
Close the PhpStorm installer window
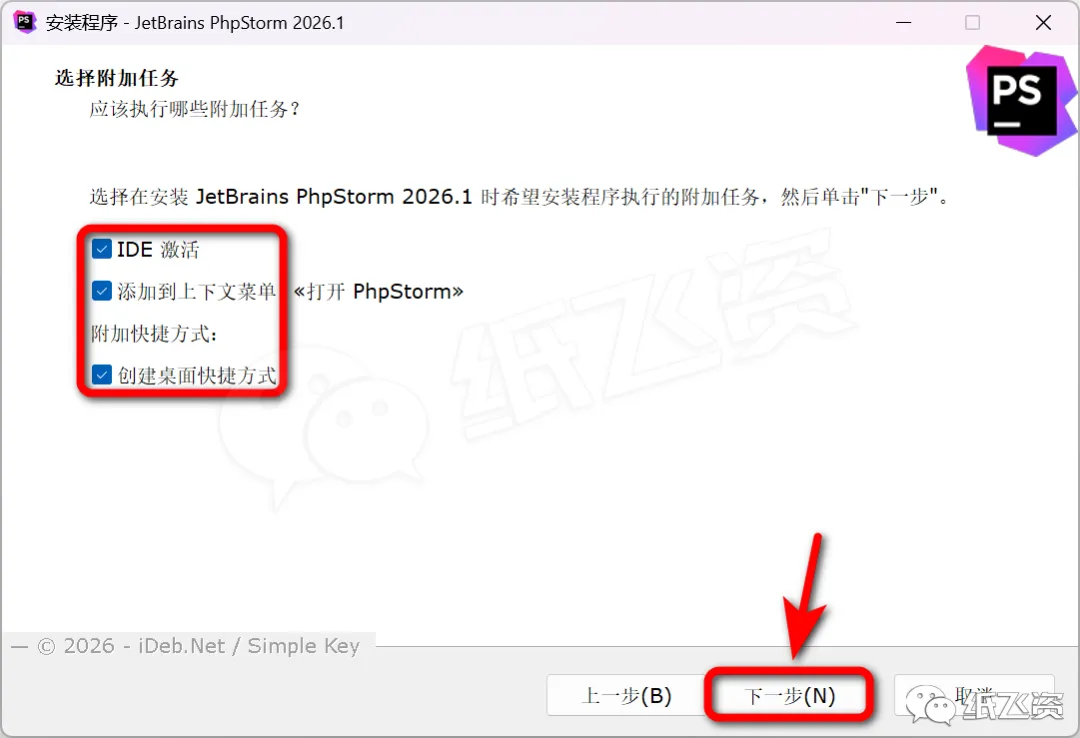pyautogui.click(x=1043, y=23)
